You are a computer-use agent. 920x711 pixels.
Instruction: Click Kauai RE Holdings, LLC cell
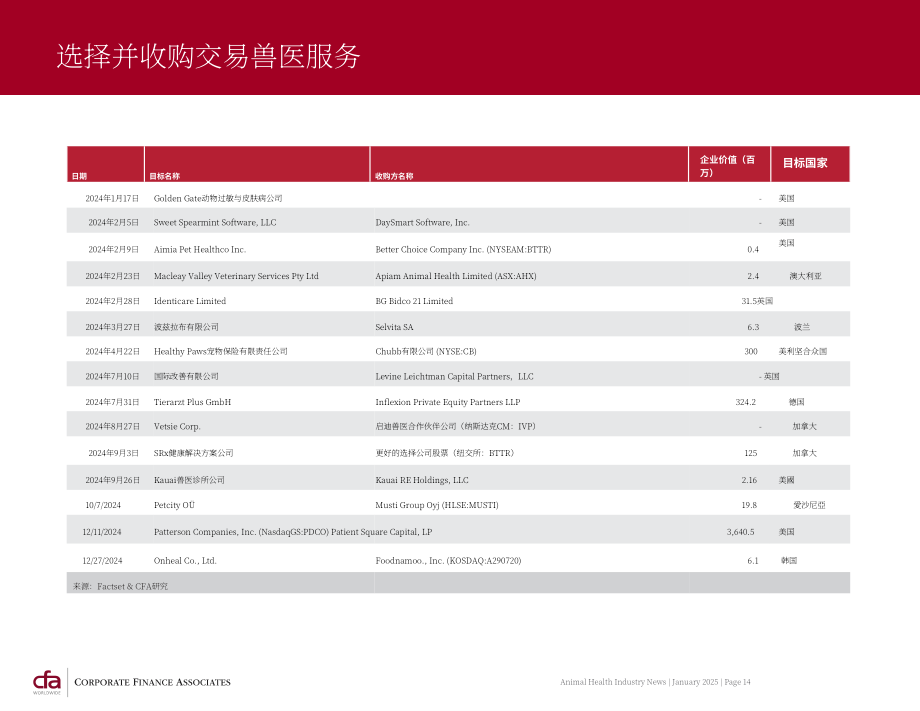[422, 480]
